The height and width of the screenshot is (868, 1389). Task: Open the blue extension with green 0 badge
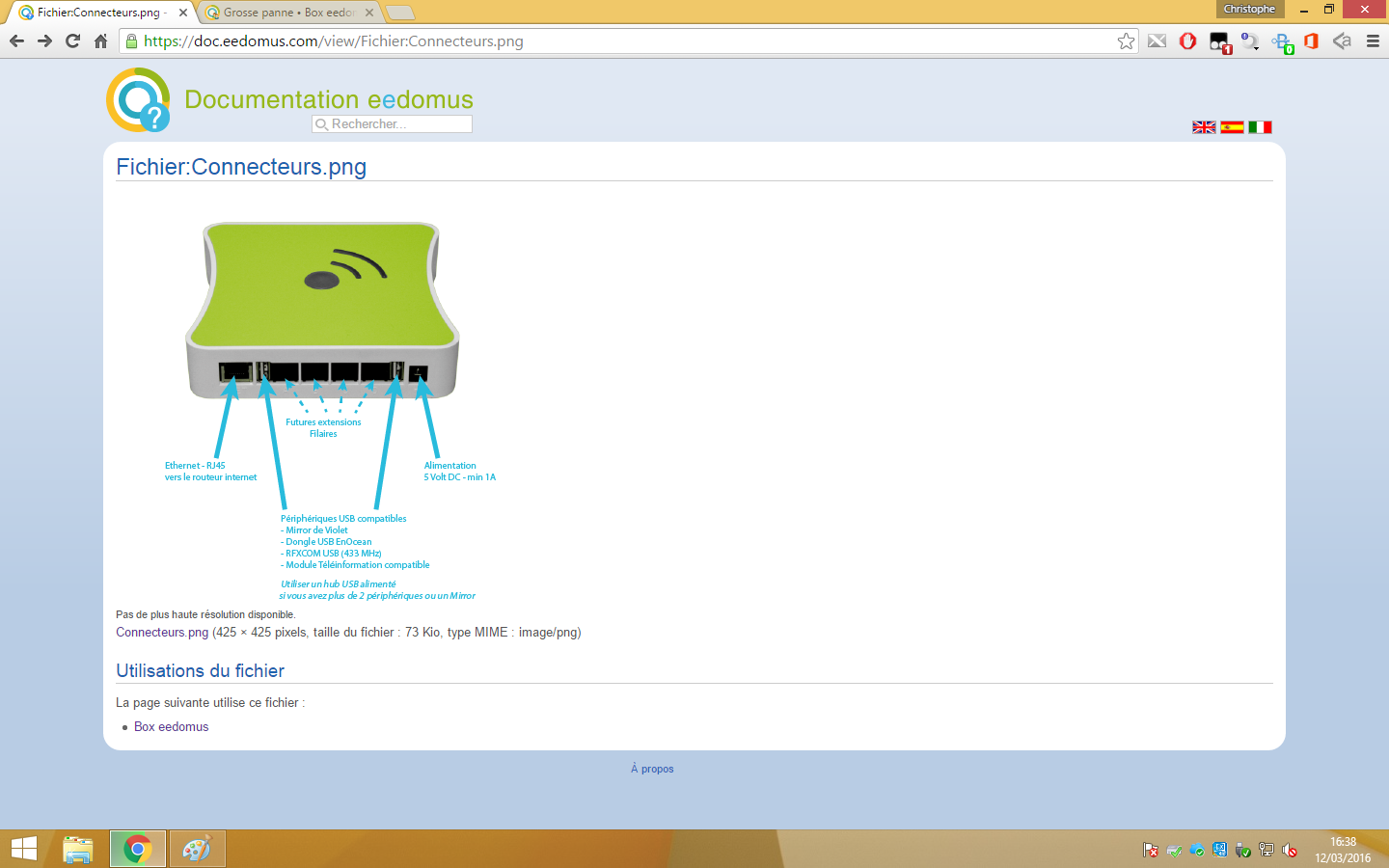tap(1282, 42)
